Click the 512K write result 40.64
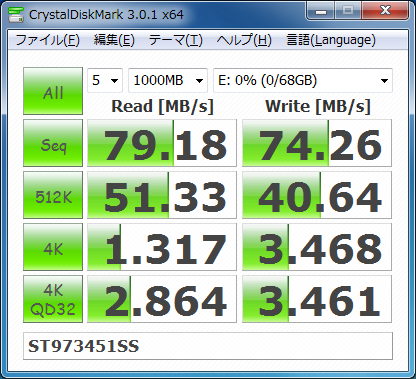 coord(317,195)
